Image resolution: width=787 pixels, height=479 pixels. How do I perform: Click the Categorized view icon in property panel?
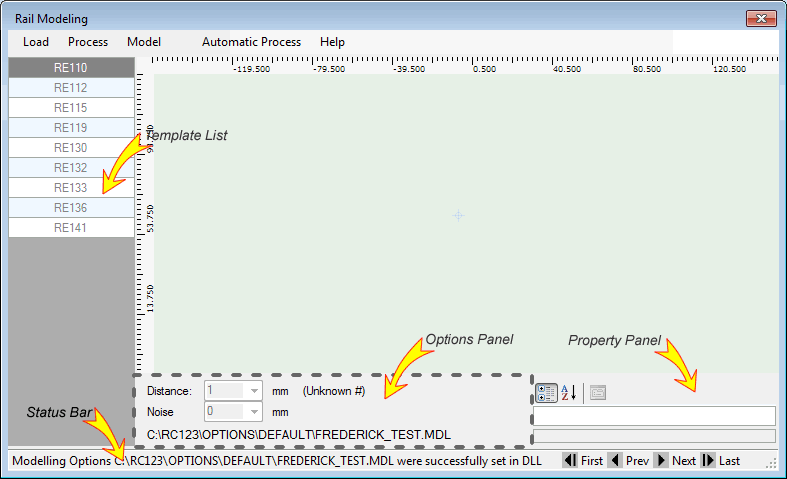546,393
